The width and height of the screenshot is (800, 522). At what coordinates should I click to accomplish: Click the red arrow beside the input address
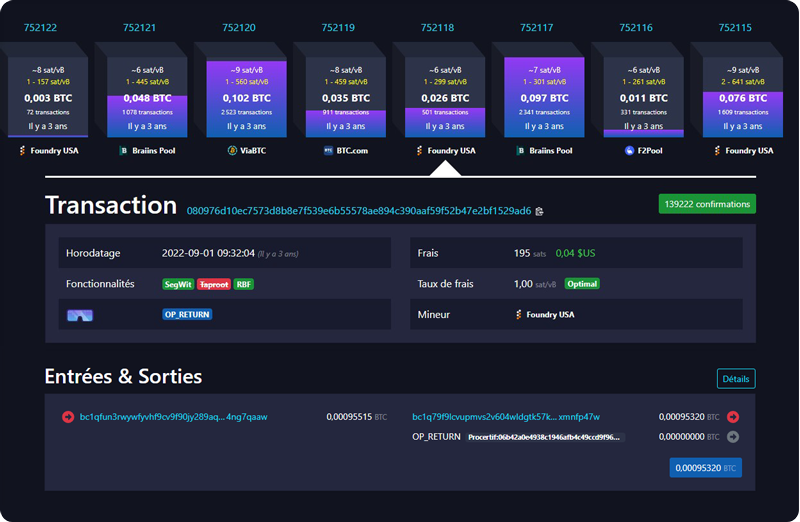tap(68, 417)
